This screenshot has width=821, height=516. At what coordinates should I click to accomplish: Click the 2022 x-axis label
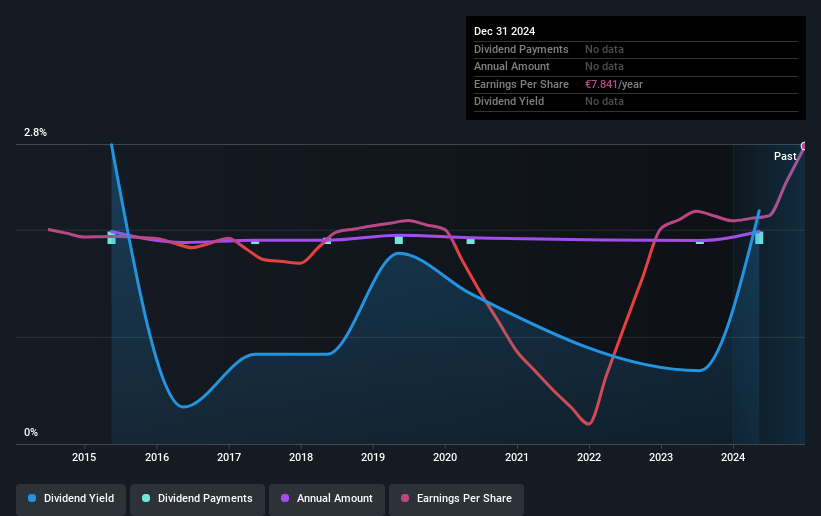click(589, 457)
